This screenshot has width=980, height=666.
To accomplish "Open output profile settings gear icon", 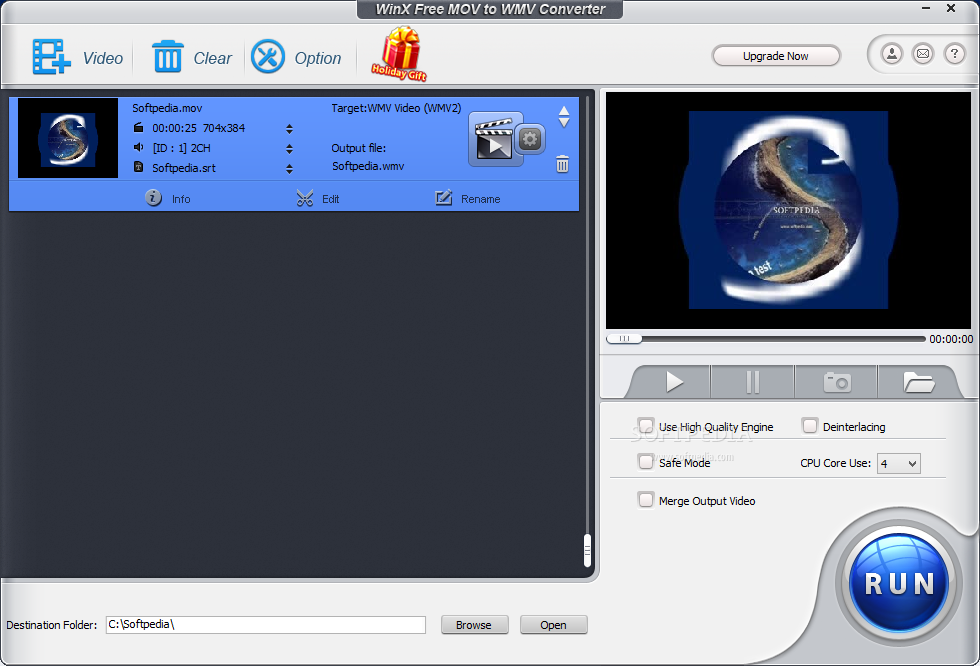I will pyautogui.click(x=530, y=139).
